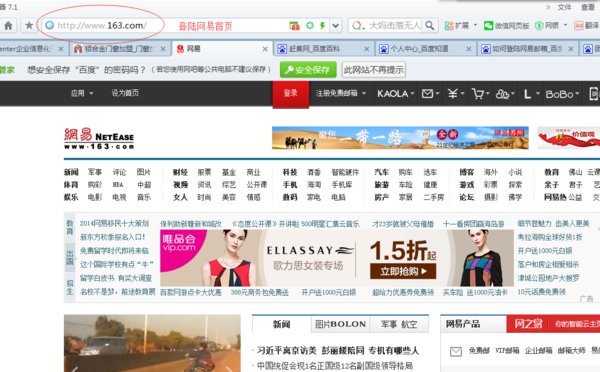Open VIP邮箱 link
This screenshot has height=372, width=600.
click(507, 350)
